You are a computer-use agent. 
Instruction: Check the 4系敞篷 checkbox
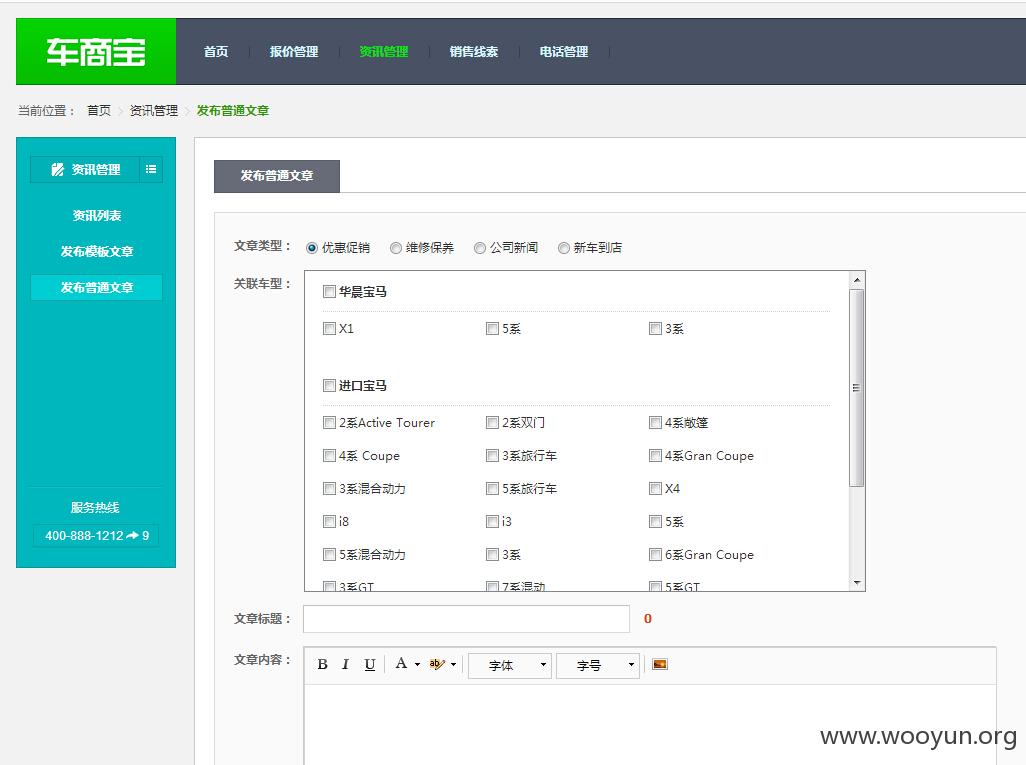[x=655, y=423]
